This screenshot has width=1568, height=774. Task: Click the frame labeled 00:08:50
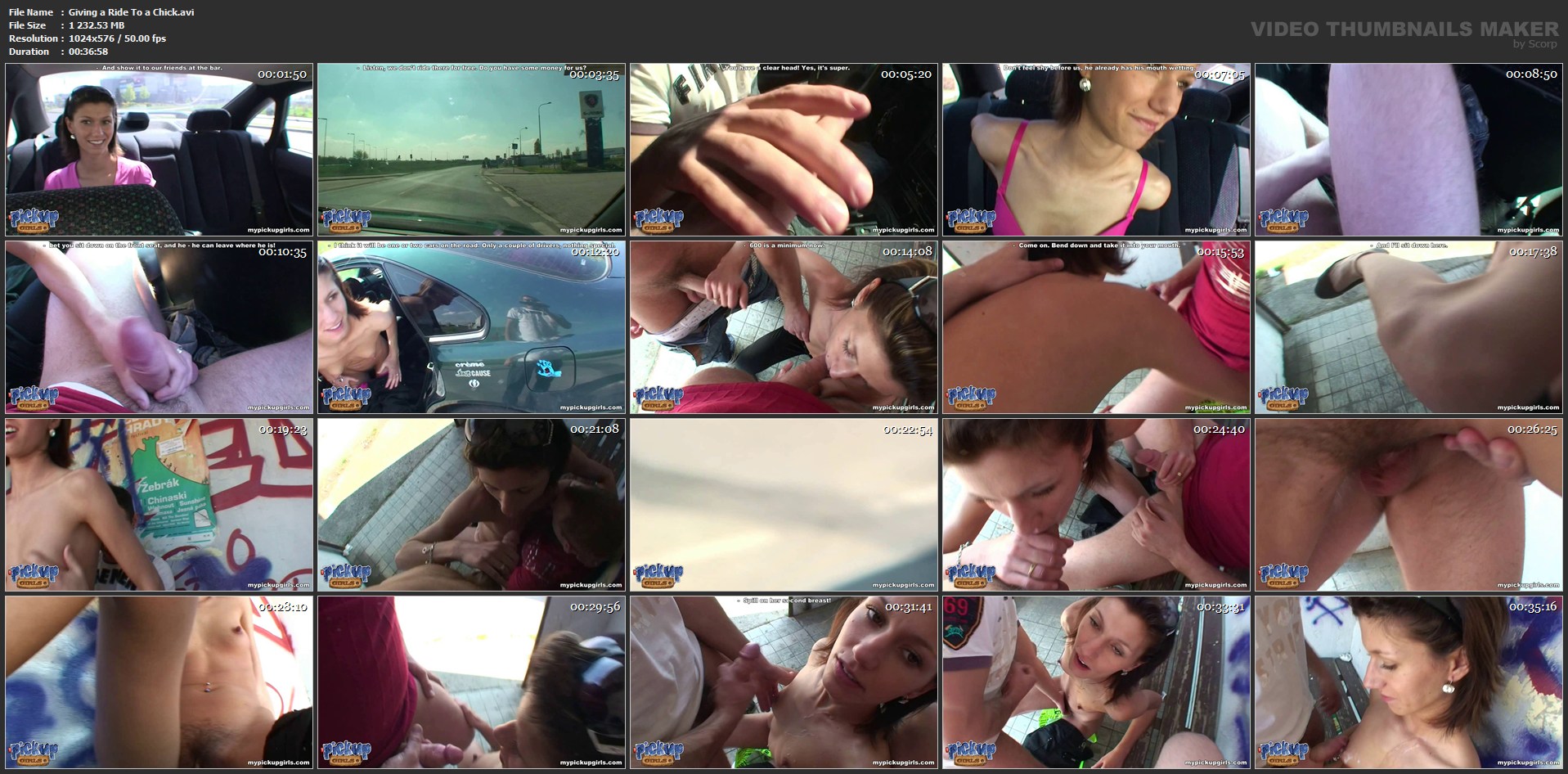(1409, 150)
